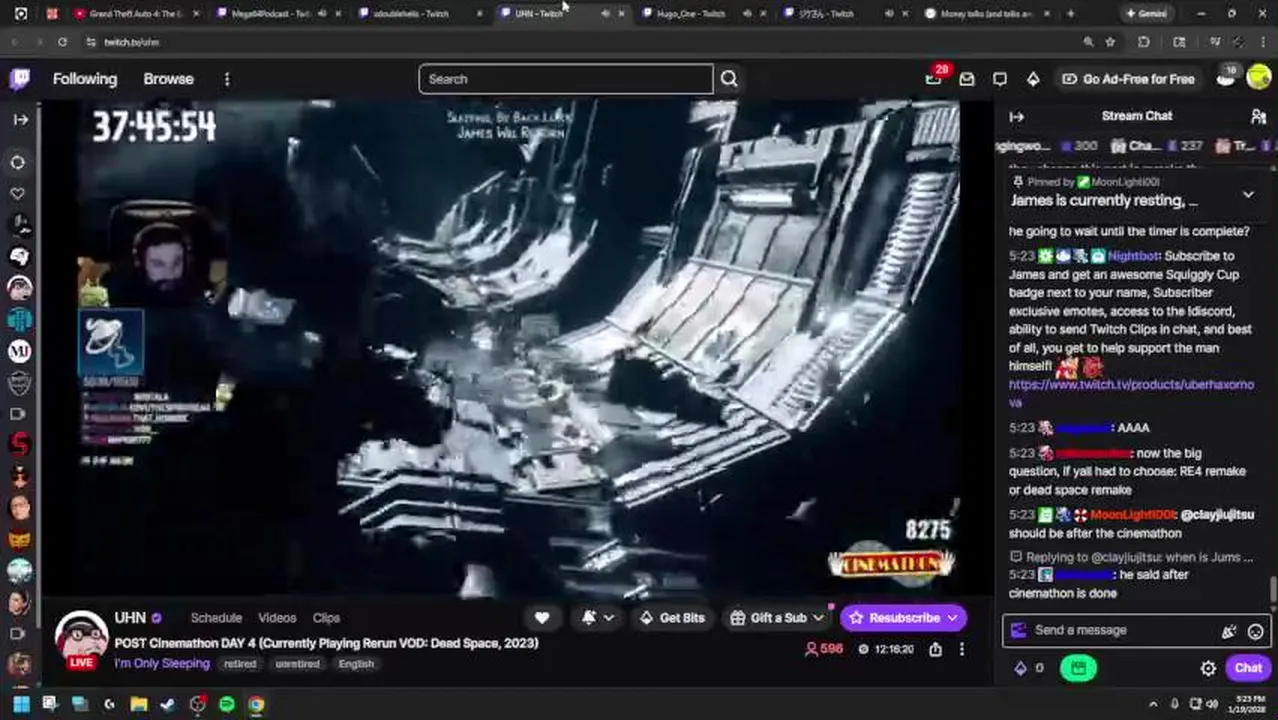Switch to the Grand Theft Auto 4 YouTube tab
1278x720 pixels.
pyautogui.click(x=135, y=14)
